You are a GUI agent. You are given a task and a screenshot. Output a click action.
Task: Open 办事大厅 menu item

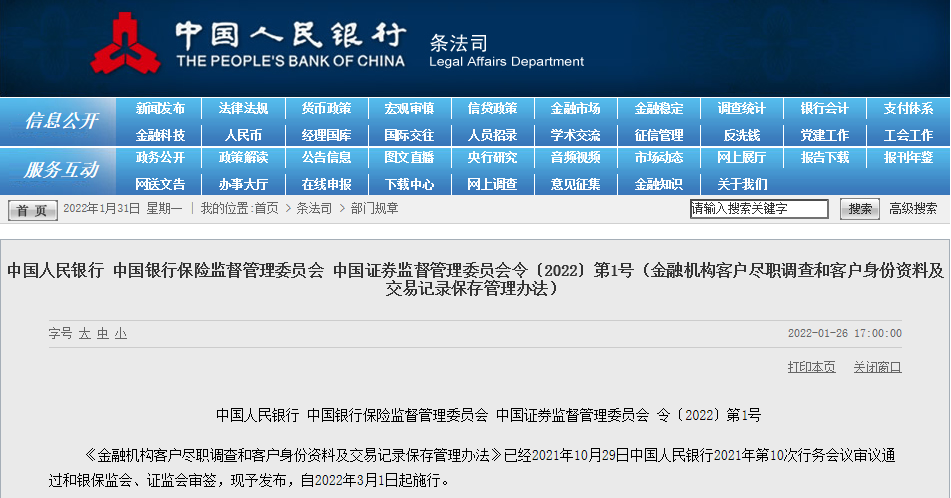[x=243, y=184]
